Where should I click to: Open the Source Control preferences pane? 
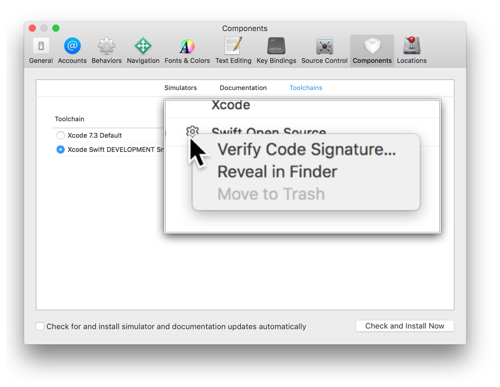click(324, 51)
